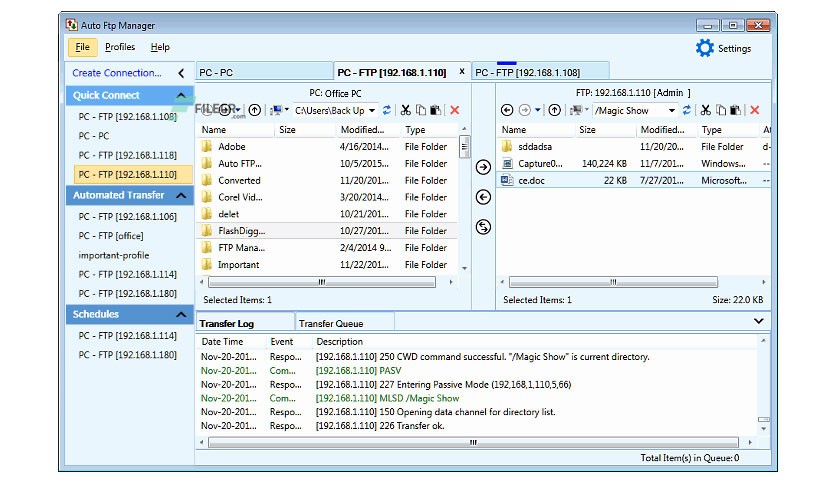Screen dimensions: 836x484
Task: Paste into the PC panel folder
Action: [436, 110]
